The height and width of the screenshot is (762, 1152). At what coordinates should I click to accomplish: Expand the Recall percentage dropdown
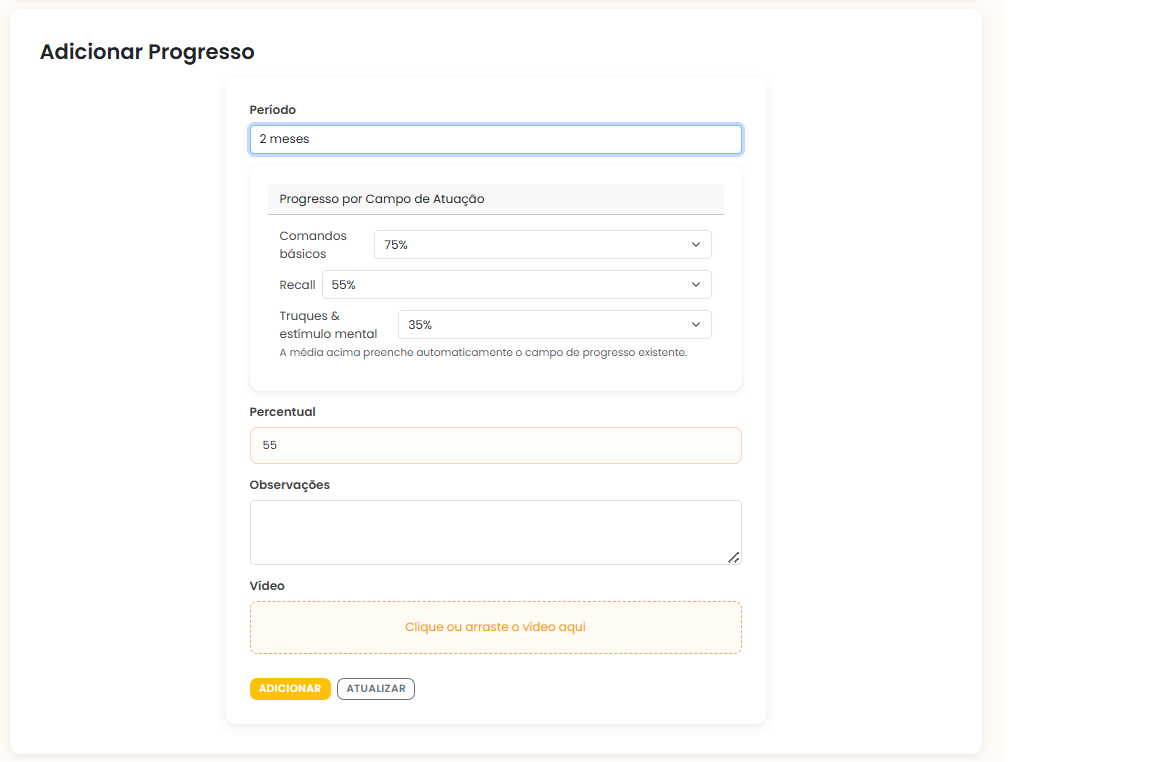pyautogui.click(x=516, y=285)
